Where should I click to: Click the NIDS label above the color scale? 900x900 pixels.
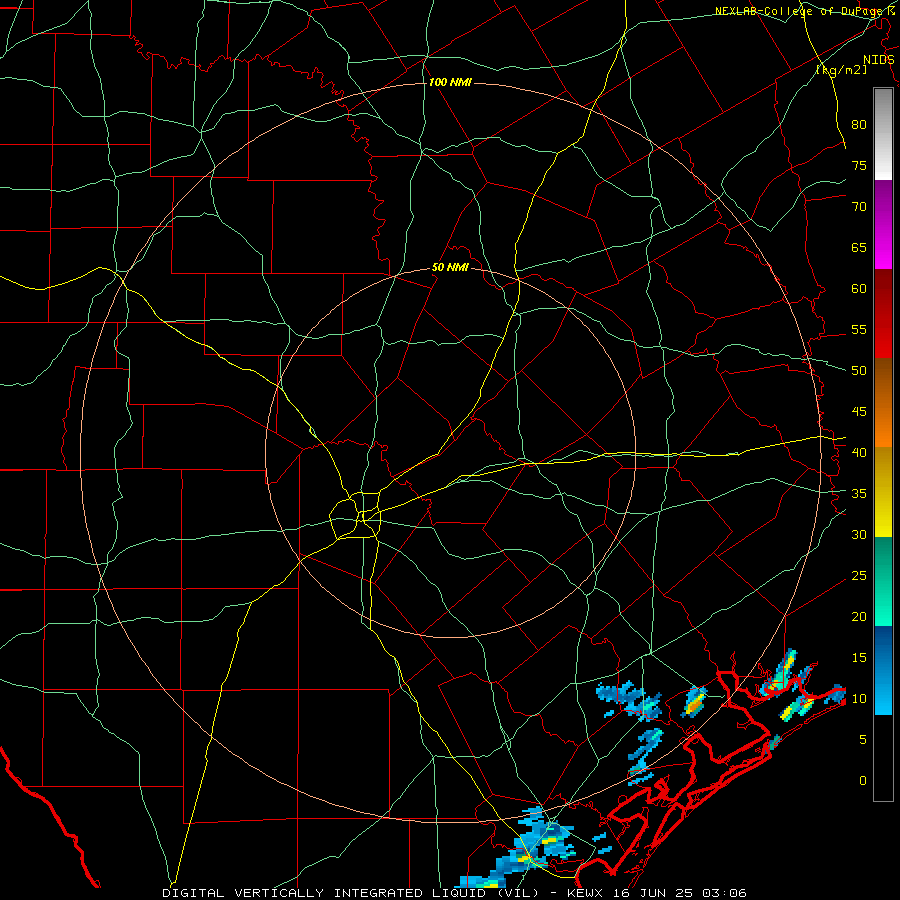[x=879, y=60]
